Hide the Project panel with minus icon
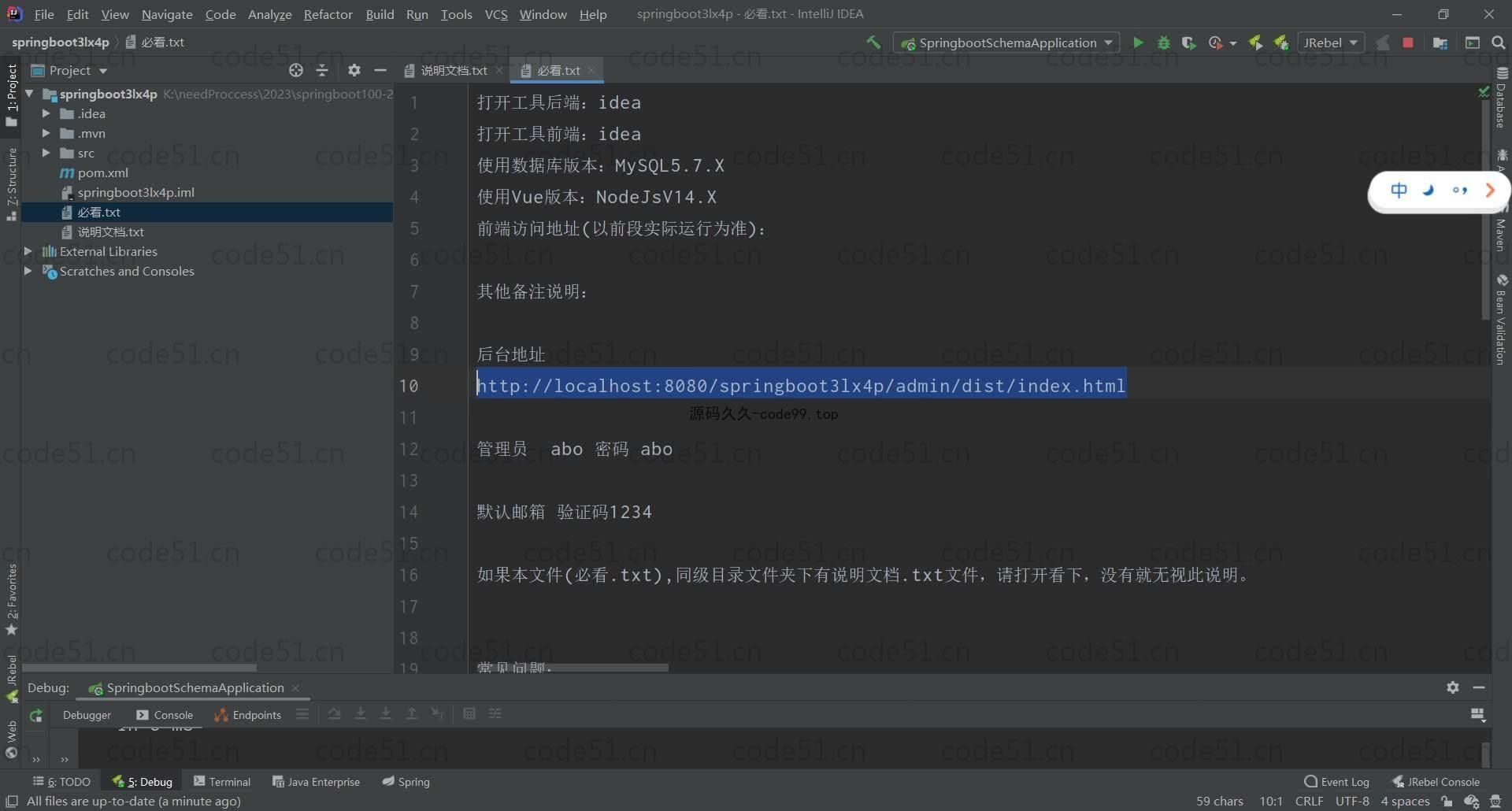1512x811 pixels. (380, 70)
